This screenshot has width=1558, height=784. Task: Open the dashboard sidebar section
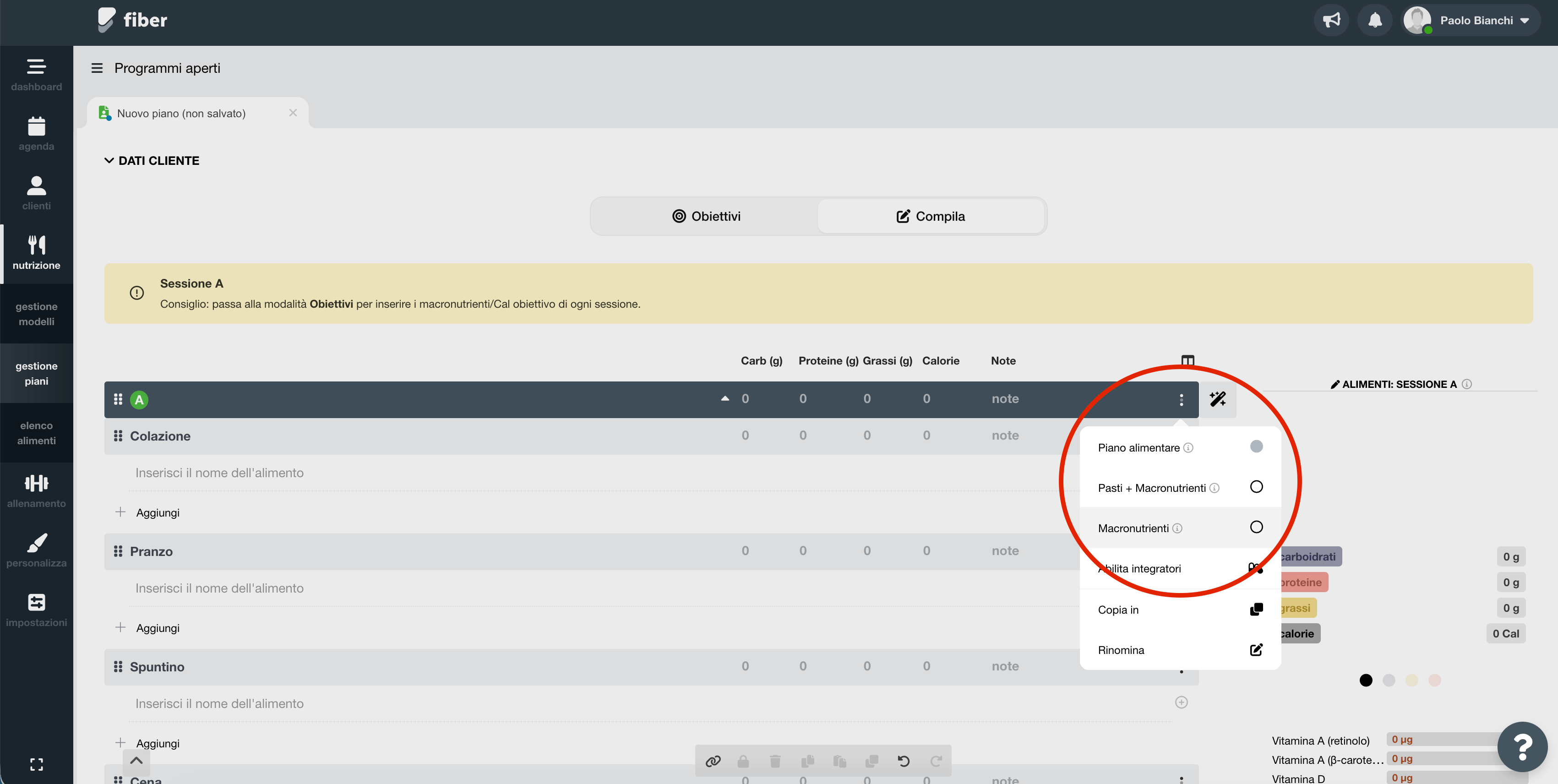(36, 75)
